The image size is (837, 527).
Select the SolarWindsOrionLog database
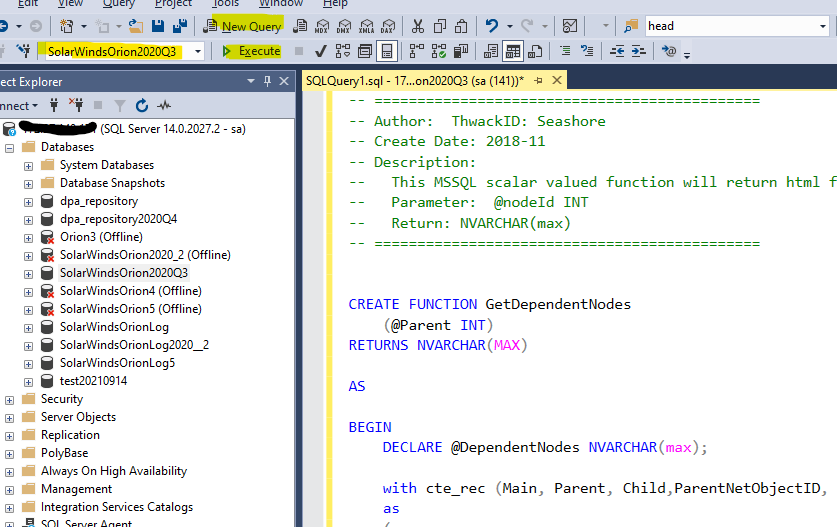tap(114, 327)
